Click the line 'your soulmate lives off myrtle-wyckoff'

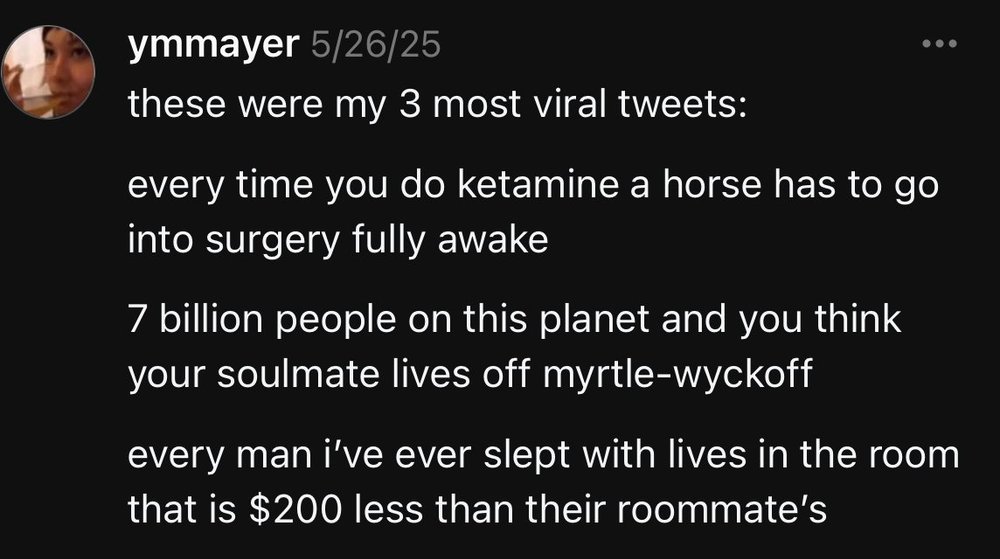click(x=470, y=374)
